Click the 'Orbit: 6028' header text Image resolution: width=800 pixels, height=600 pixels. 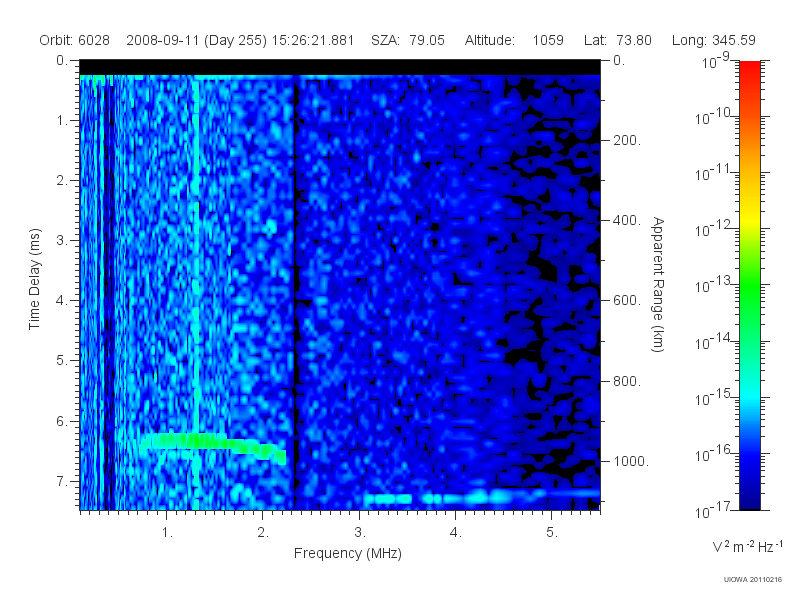pos(74,40)
